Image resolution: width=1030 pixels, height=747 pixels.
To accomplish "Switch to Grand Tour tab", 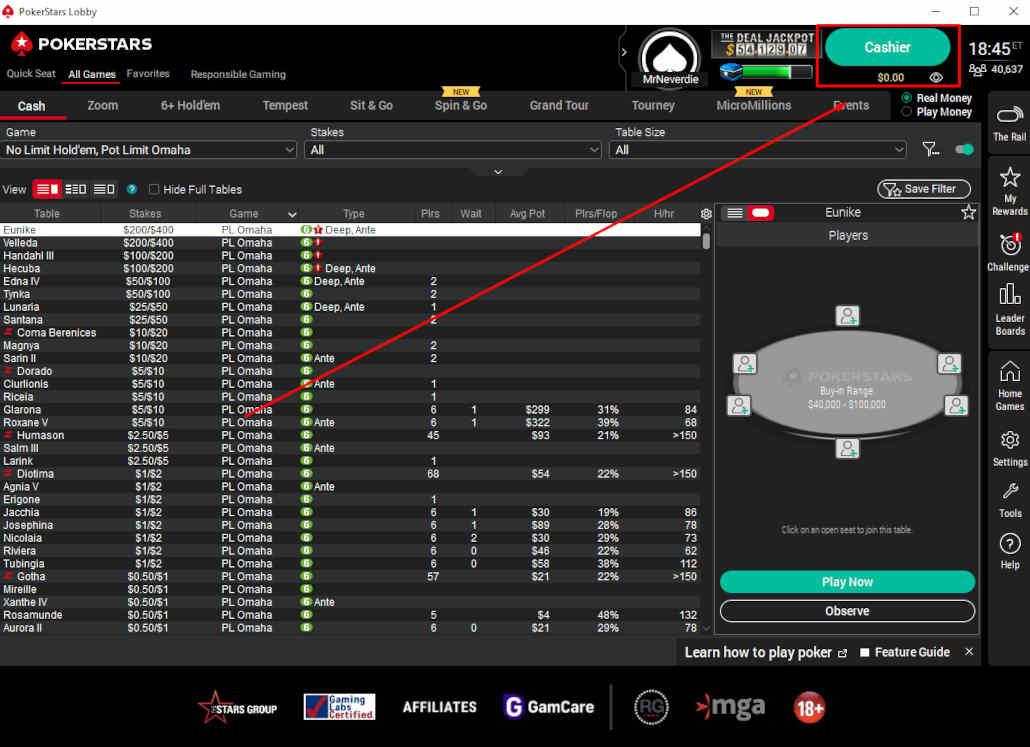I will (x=559, y=105).
